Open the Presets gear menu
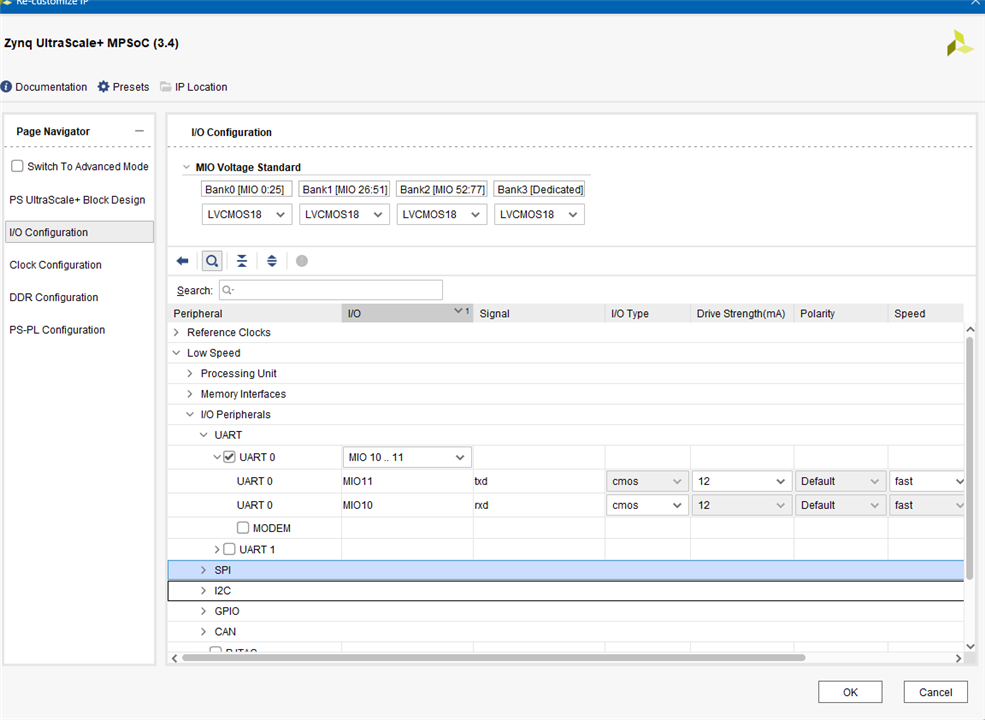985x720 pixels. [104, 87]
